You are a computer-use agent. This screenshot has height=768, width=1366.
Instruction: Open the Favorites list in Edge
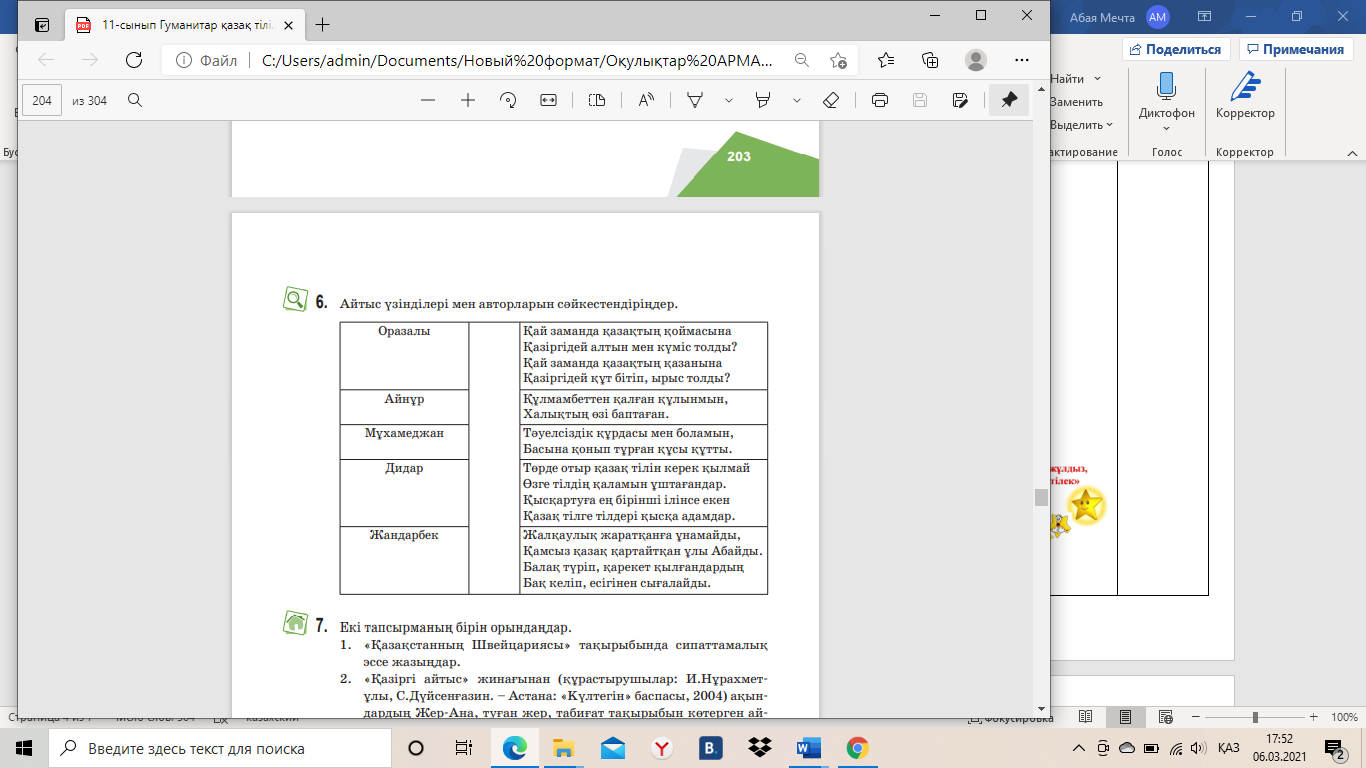pos(886,60)
